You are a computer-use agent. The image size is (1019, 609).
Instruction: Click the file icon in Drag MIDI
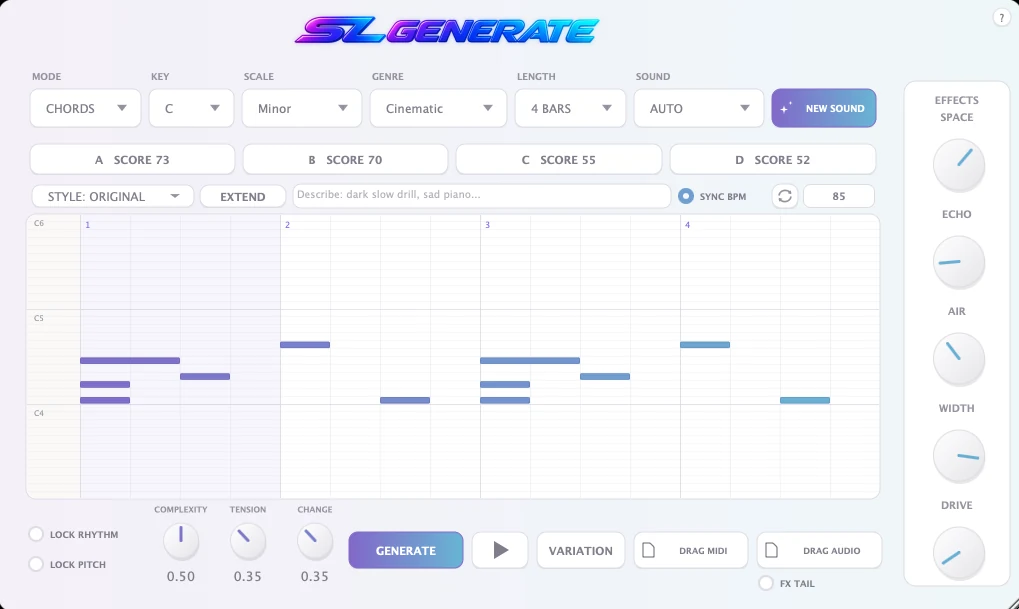coord(649,550)
